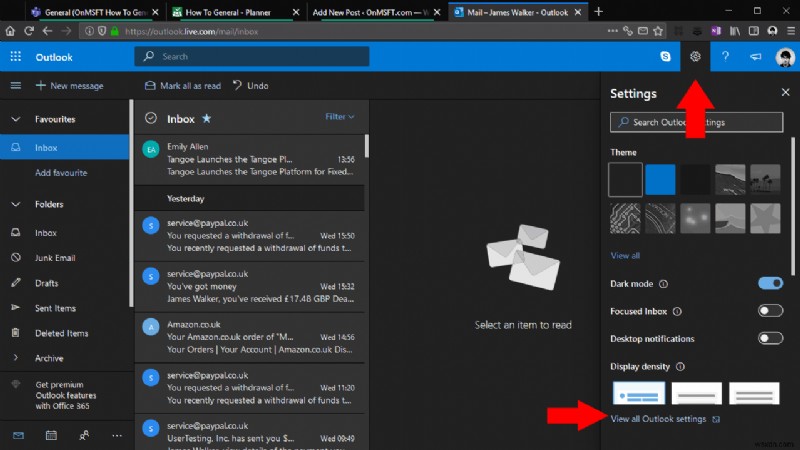The width and height of the screenshot is (800, 450).
Task: Turn off the Dark mode toggle
Action: point(770,283)
